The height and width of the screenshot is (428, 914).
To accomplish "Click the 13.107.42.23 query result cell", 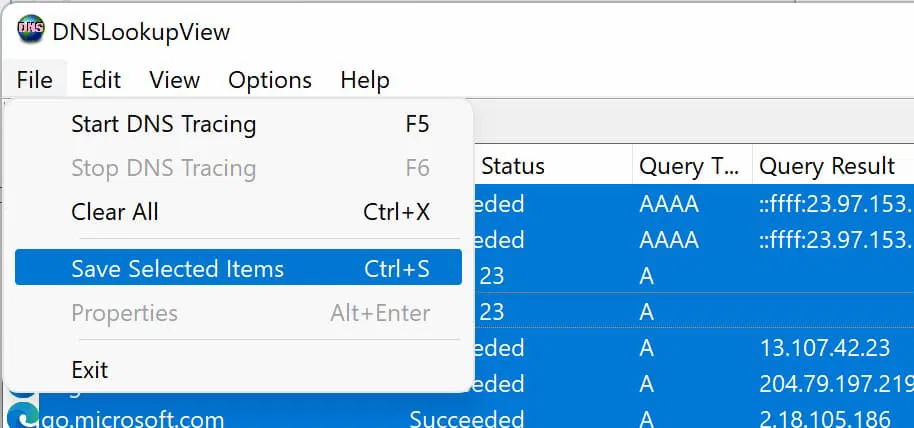I will point(825,348).
